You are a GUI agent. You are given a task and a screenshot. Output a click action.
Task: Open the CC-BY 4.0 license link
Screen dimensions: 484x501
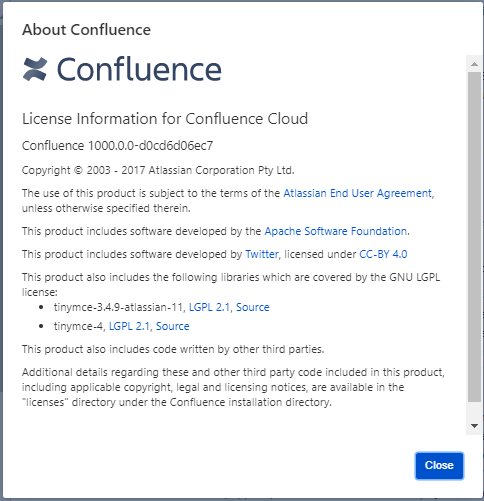point(383,254)
